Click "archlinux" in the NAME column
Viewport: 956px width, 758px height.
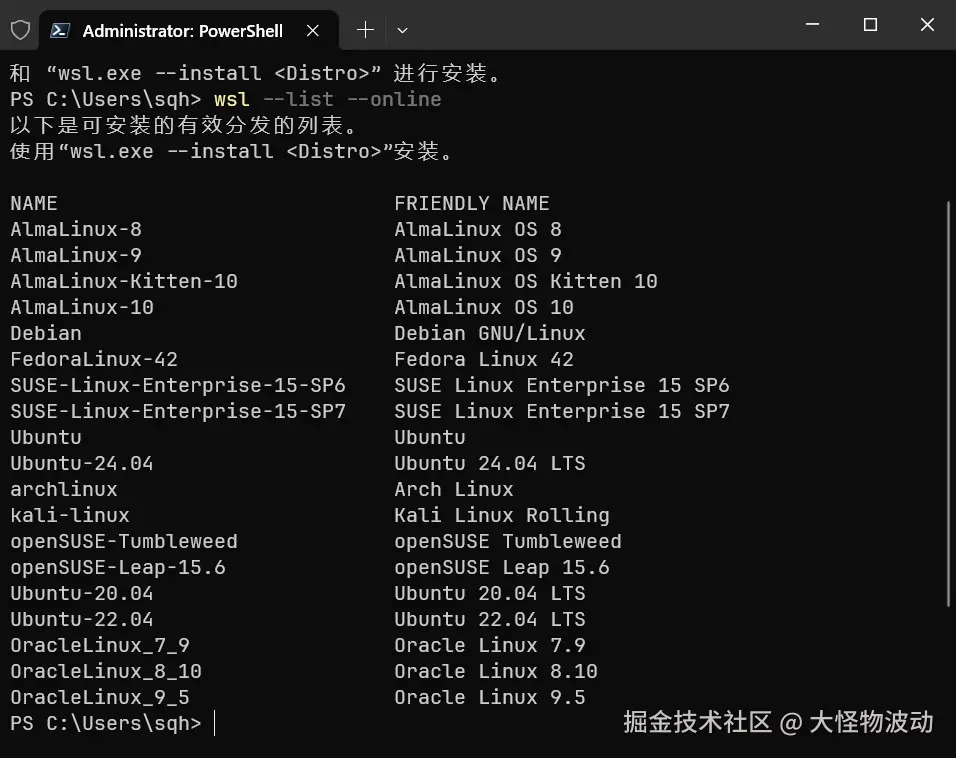(x=64, y=489)
